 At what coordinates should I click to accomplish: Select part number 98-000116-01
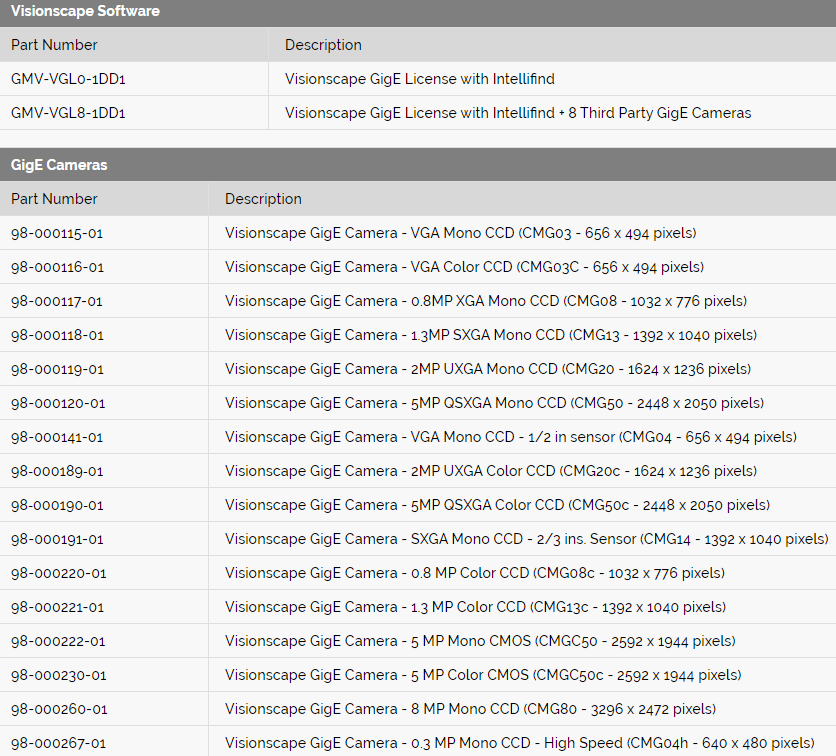pos(58,268)
